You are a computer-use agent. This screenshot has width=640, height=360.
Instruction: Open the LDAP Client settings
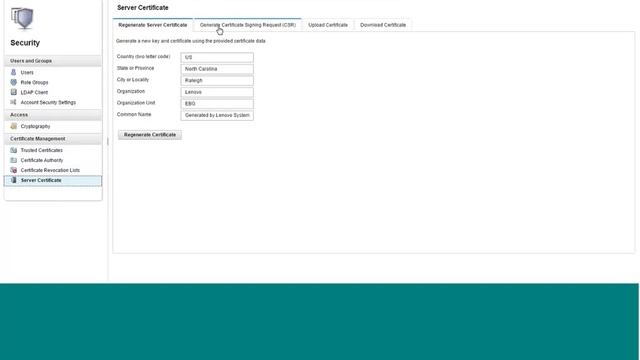(34, 92)
